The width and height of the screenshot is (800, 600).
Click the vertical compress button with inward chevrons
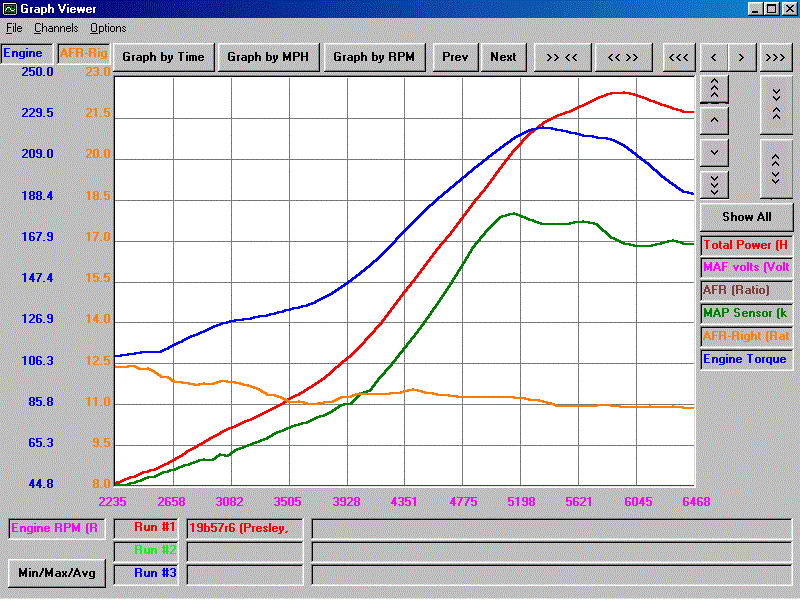click(776, 105)
